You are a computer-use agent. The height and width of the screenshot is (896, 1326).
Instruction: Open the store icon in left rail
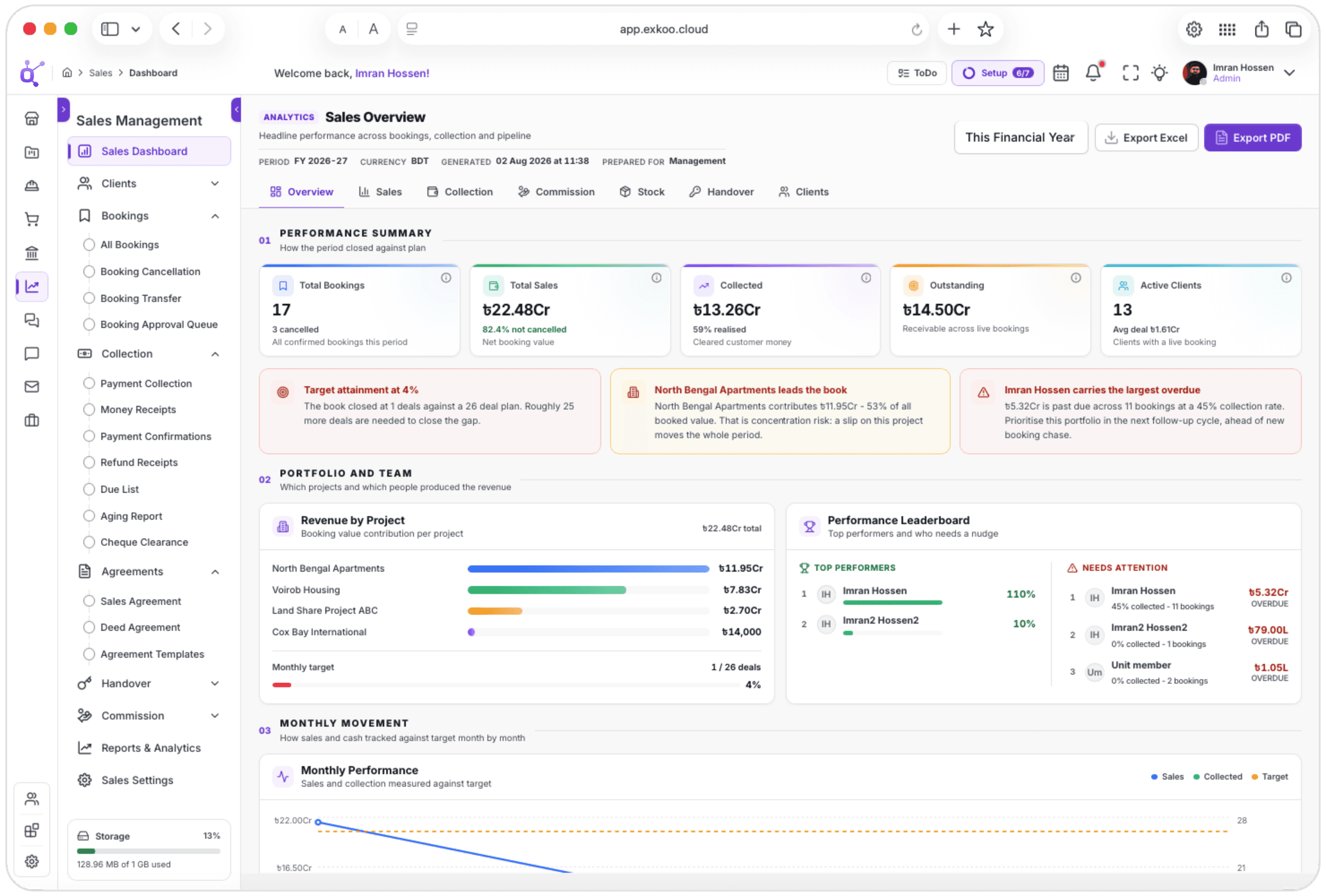[x=32, y=118]
